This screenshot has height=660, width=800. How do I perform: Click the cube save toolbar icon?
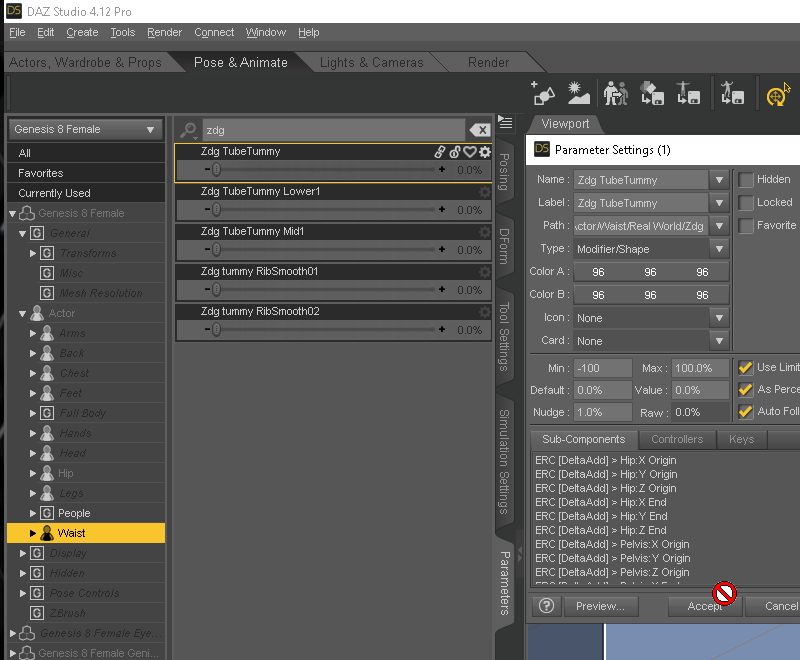point(652,93)
